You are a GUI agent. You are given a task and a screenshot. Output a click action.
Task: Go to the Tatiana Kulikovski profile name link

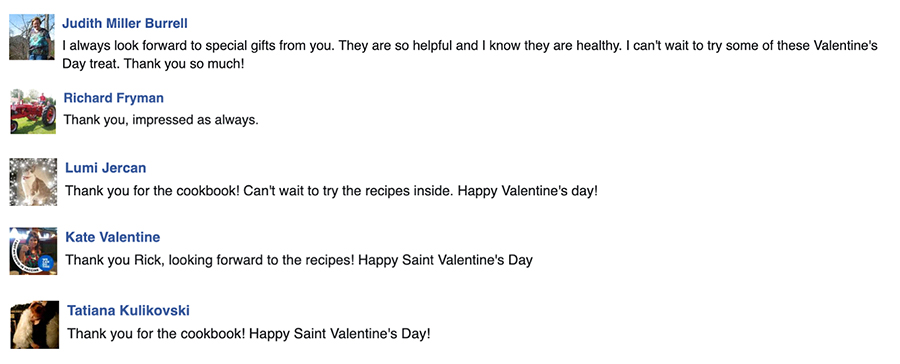[x=129, y=311]
